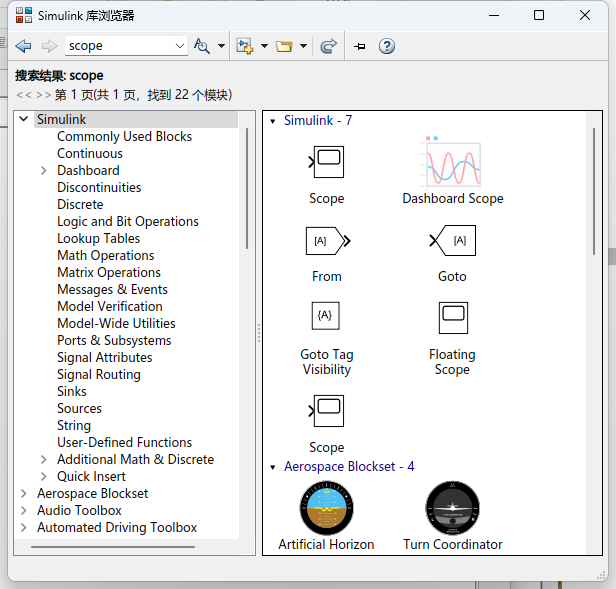Select the Goto block icon
Screen dimensions: 616x589
click(x=453, y=240)
